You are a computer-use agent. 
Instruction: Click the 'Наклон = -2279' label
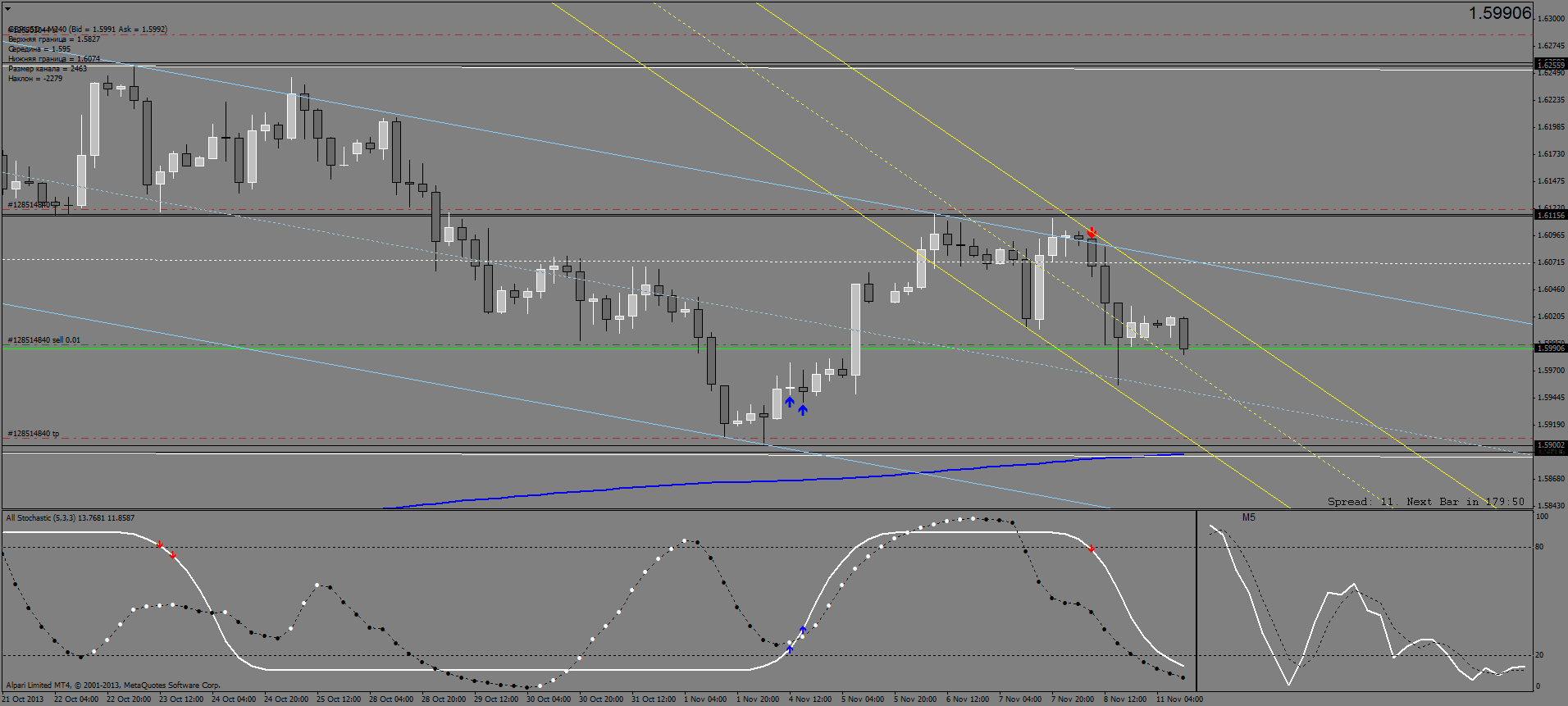(x=35, y=79)
